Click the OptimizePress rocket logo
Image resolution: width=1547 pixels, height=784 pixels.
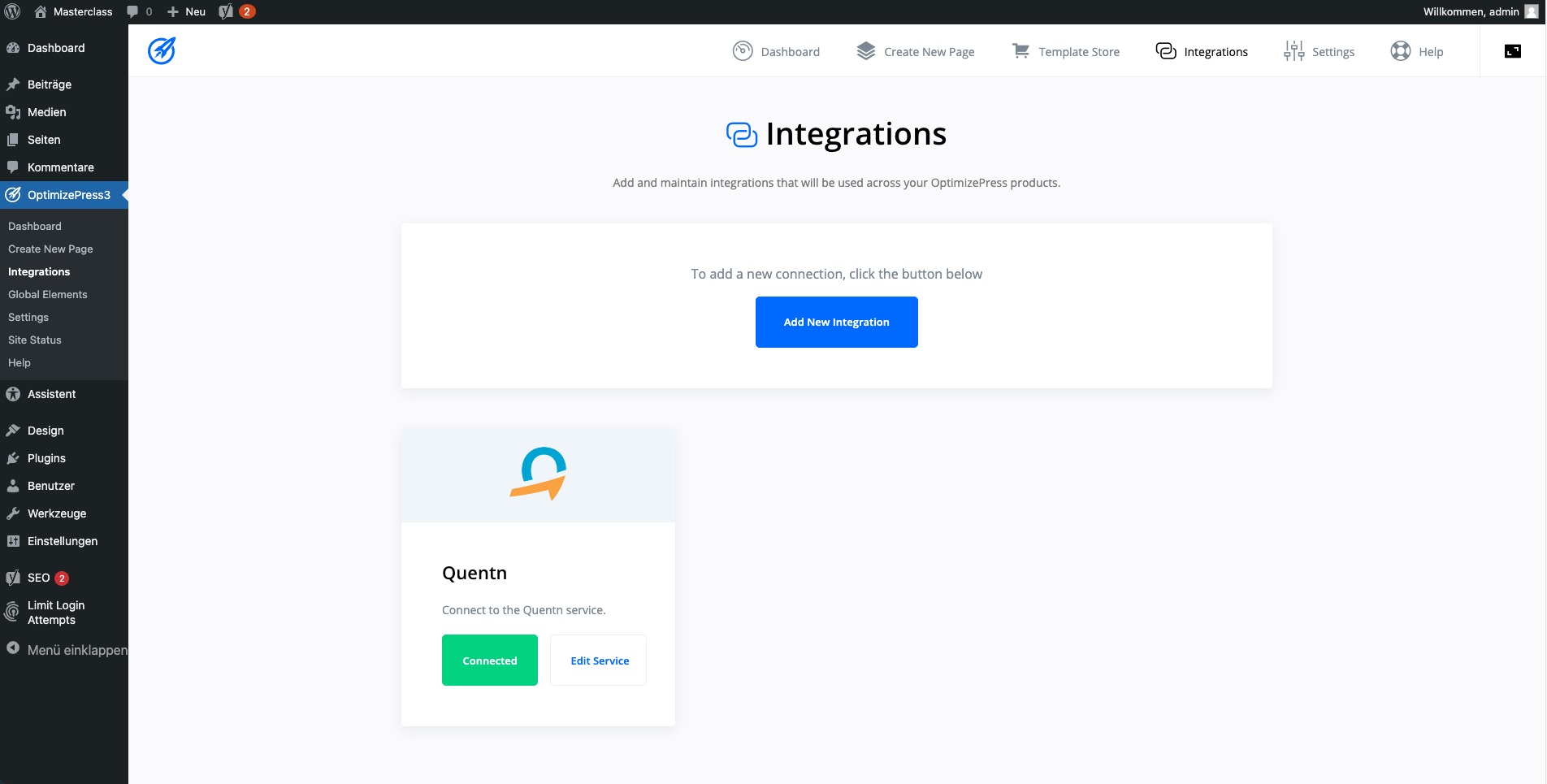[162, 50]
